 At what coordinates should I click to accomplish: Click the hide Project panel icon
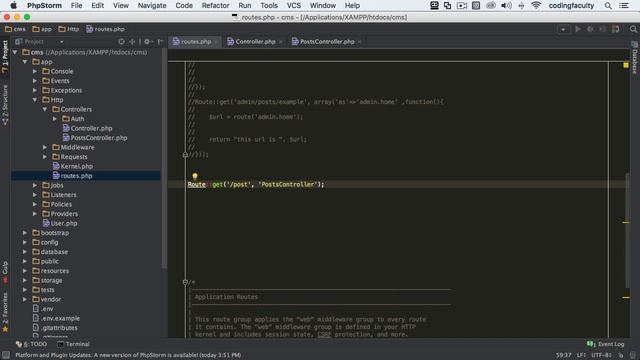pyautogui.click(x=160, y=42)
